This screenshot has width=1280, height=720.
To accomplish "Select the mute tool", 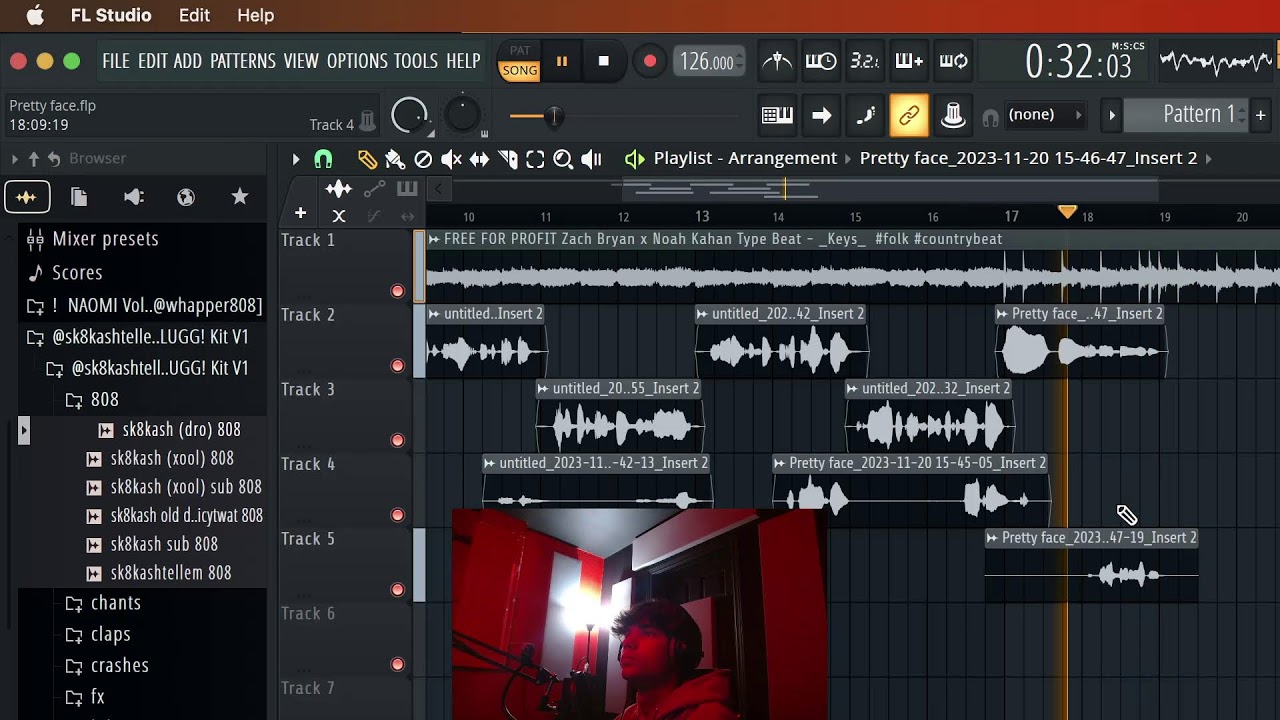I will tap(451, 159).
